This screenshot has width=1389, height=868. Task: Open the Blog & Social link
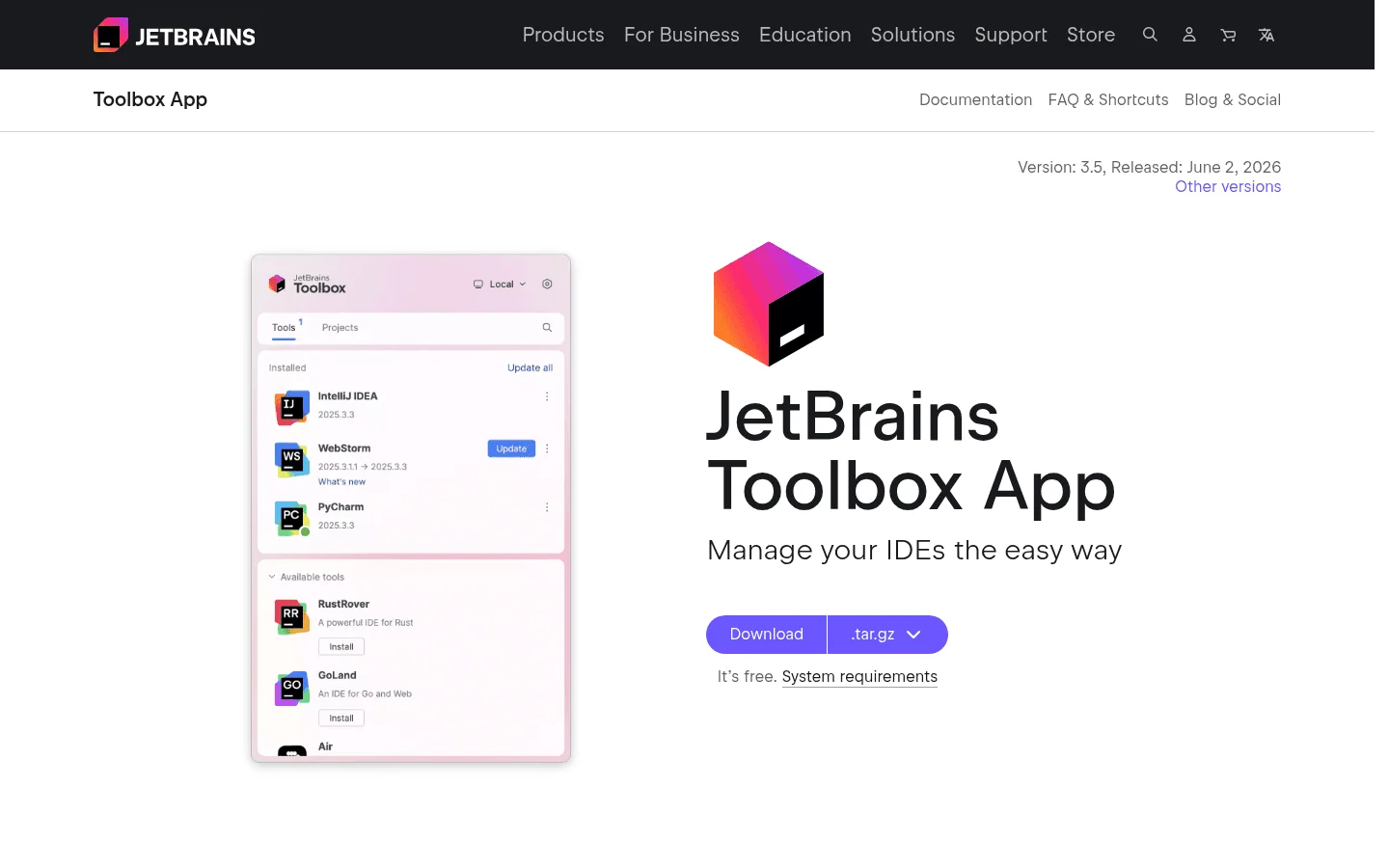1233,99
